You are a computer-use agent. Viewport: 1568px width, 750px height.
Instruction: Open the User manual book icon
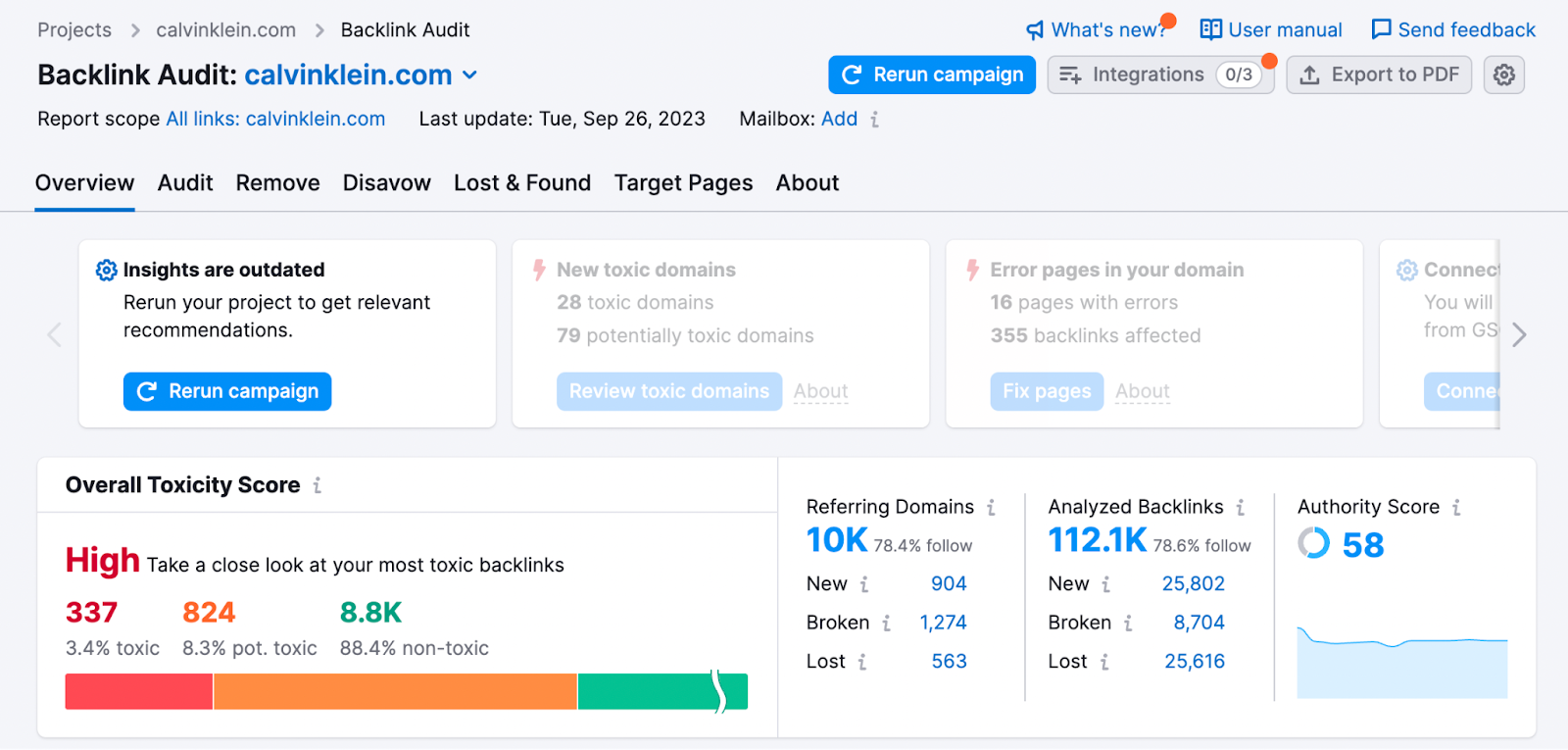pos(1211,29)
